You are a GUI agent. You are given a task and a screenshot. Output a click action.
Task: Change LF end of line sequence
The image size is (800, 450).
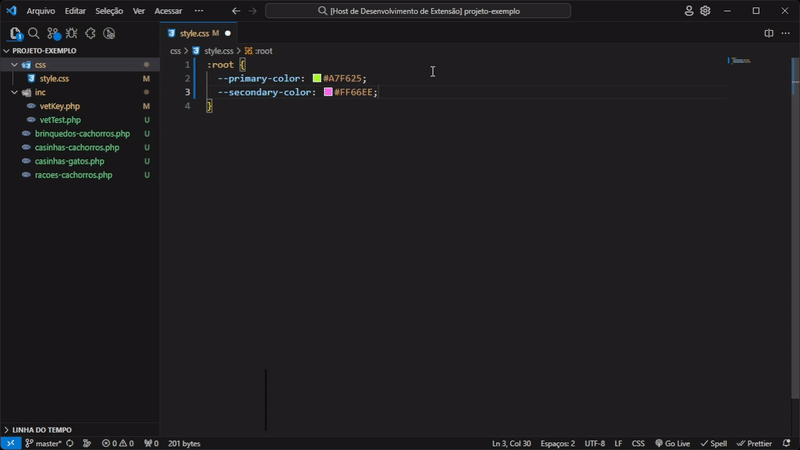point(618,443)
